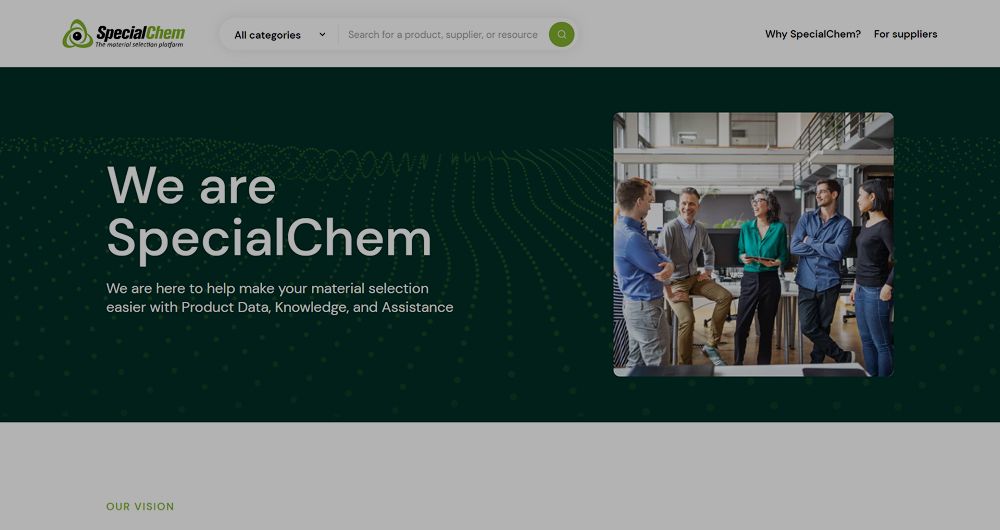Click the OUR VISION label

(140, 506)
